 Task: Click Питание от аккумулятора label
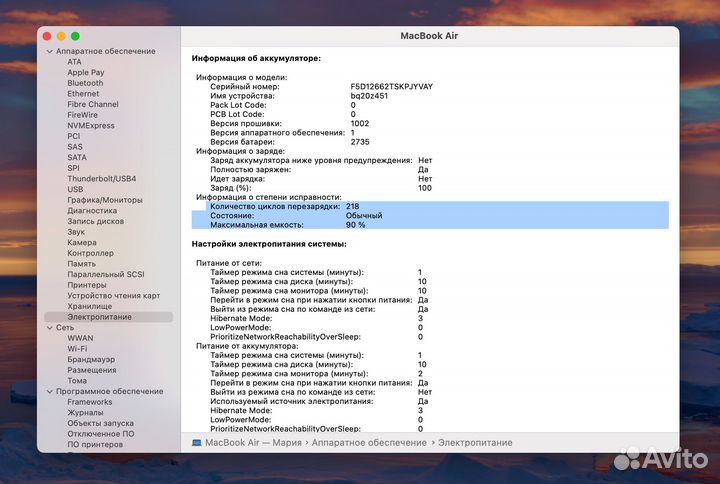[x=247, y=346]
